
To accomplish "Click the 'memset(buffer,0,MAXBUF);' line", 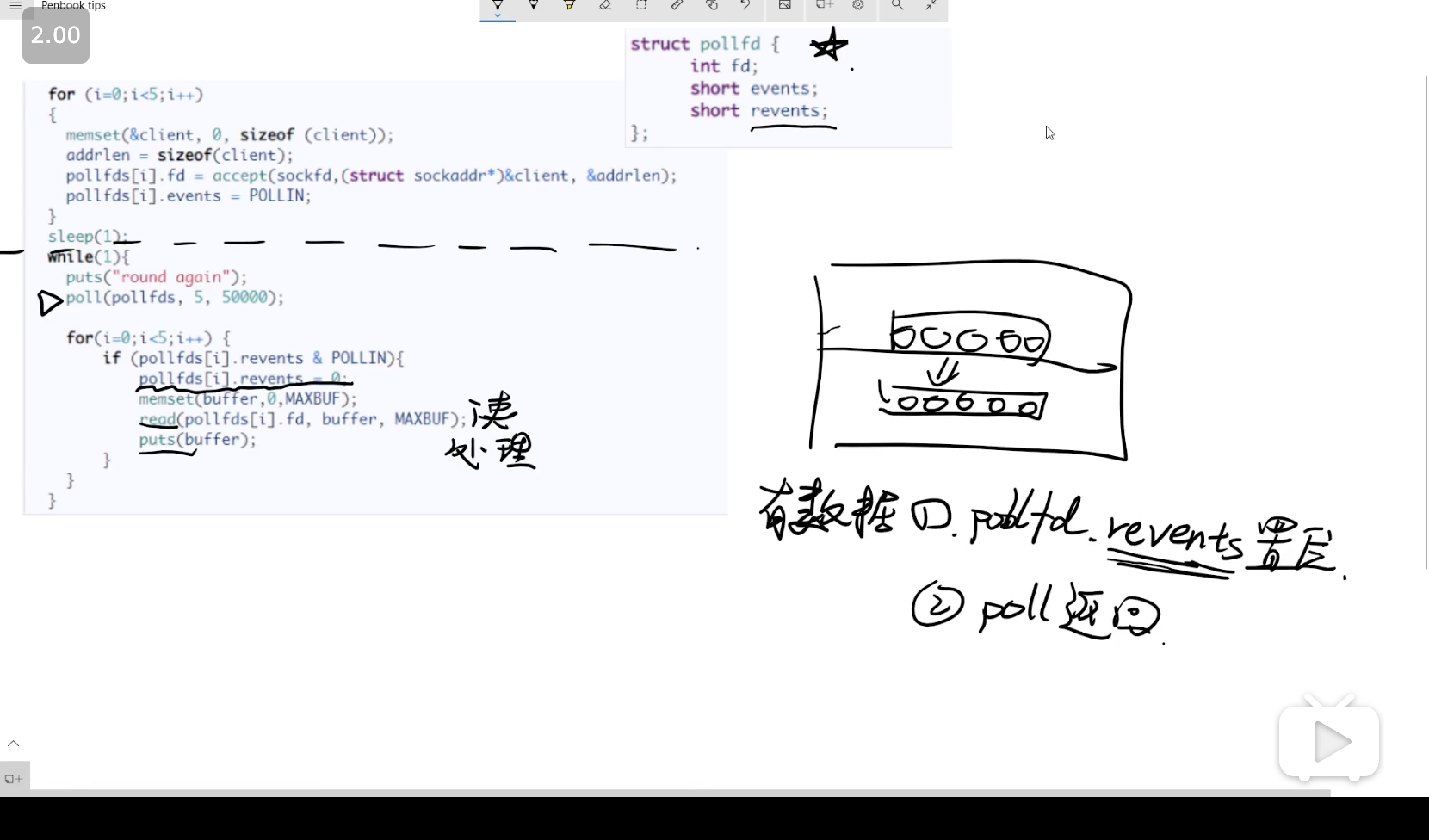I will 248,398.
